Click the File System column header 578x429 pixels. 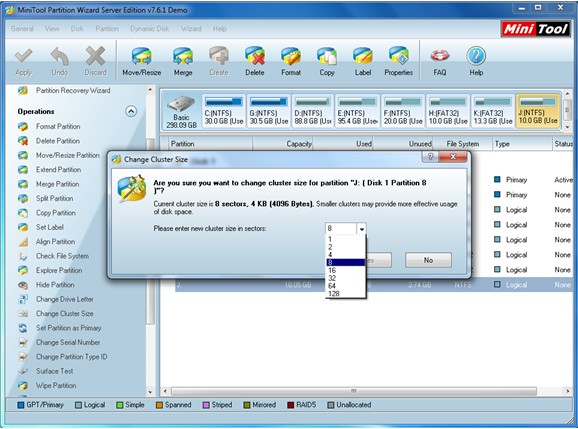click(x=463, y=144)
